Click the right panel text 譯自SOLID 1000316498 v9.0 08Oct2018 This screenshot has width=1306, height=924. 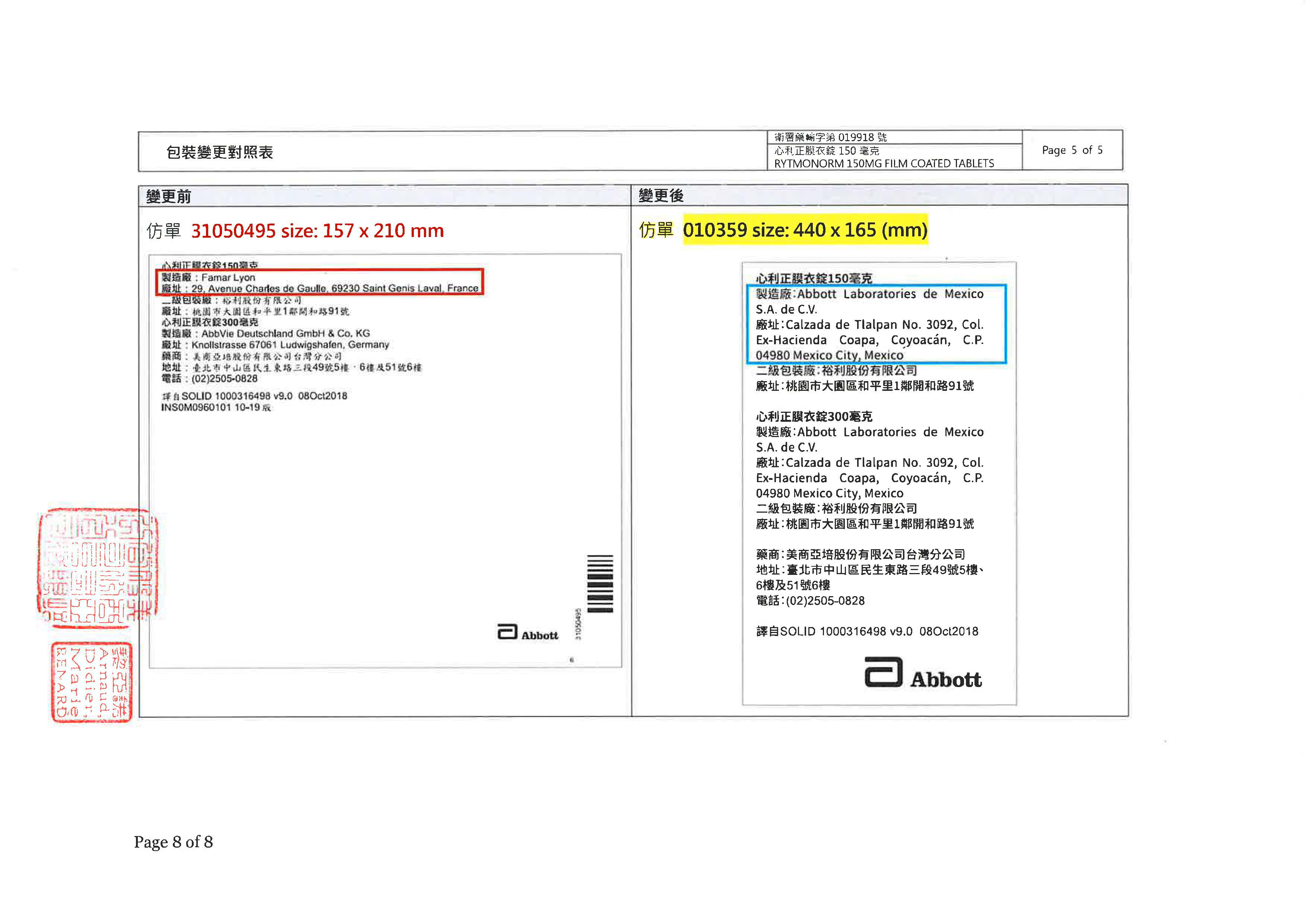pos(867,632)
